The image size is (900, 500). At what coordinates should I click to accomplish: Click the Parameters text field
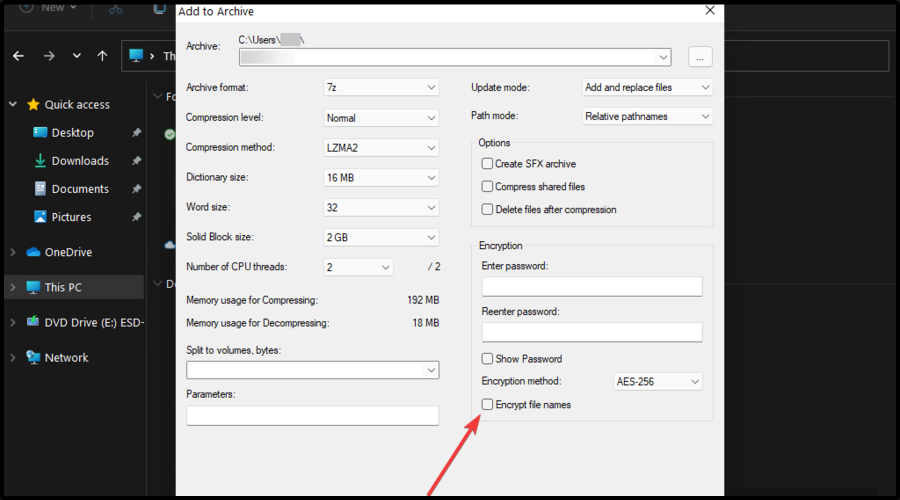coord(312,416)
